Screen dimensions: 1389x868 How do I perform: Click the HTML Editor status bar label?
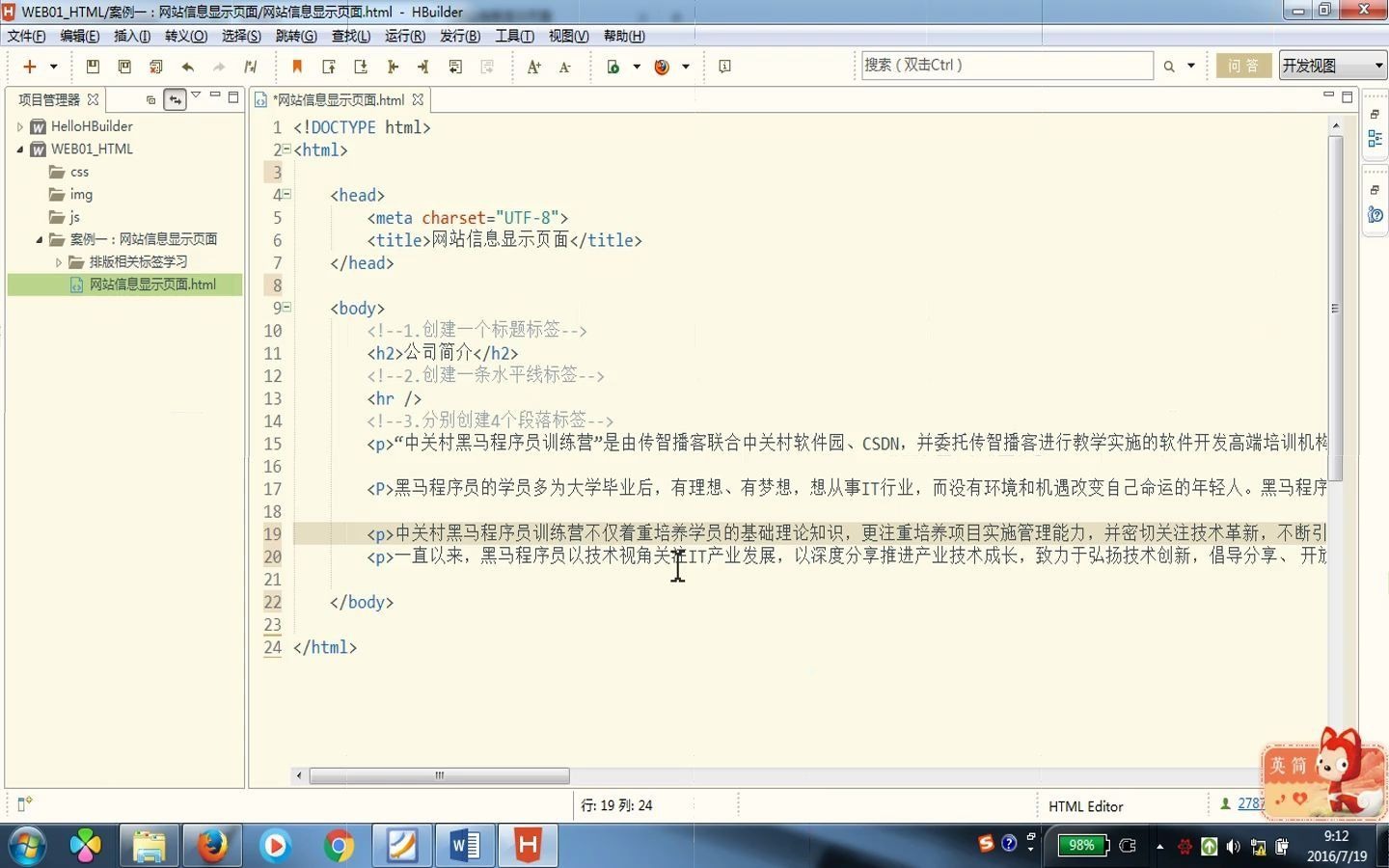(x=1085, y=806)
